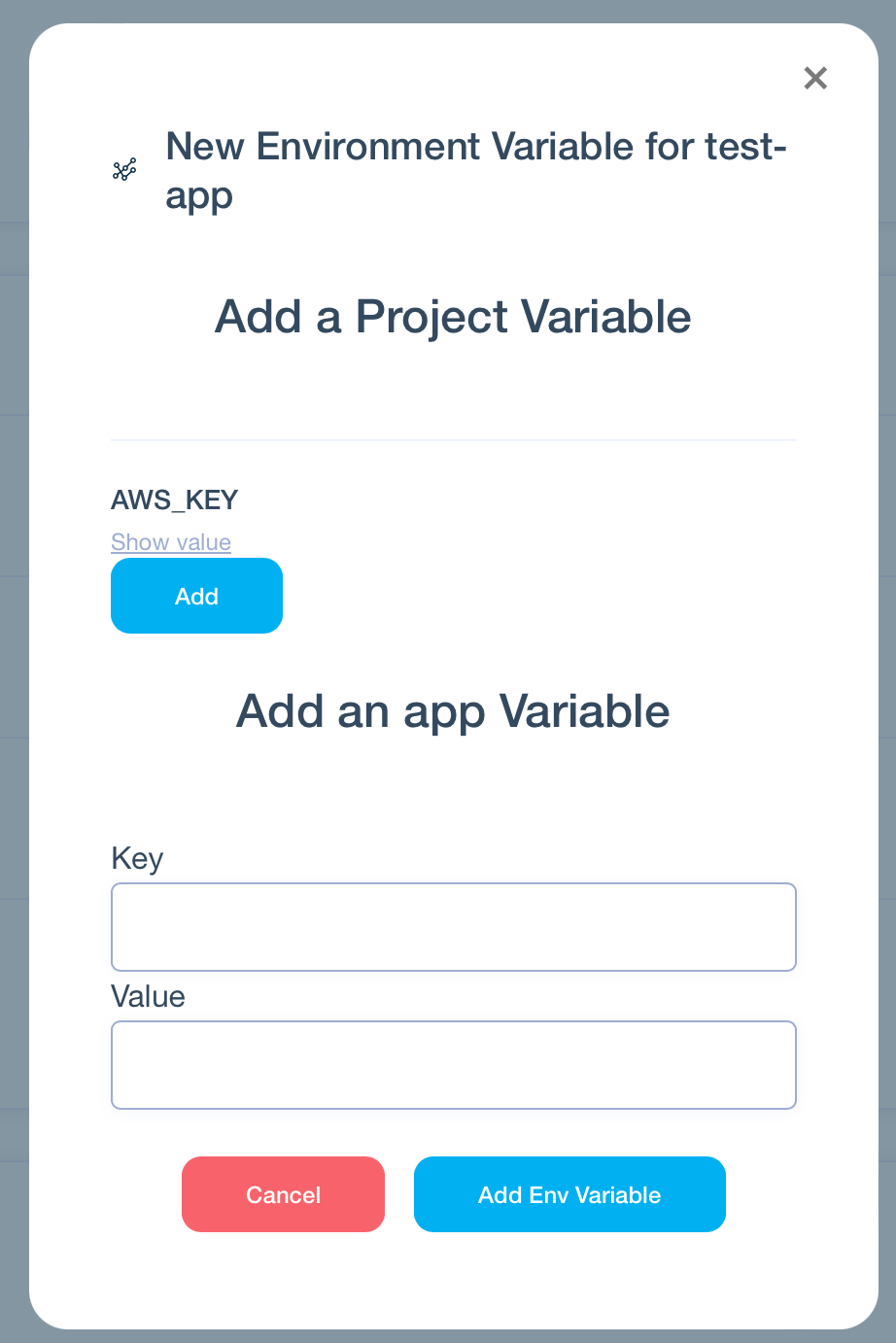Click the divider line under project heading

454,440
